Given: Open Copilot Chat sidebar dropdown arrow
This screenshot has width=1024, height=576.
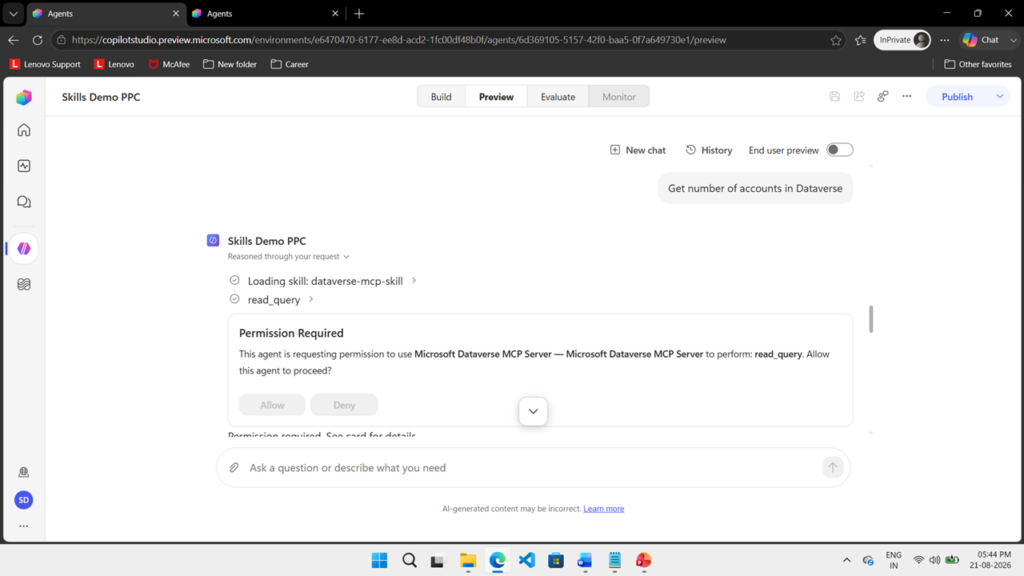Looking at the screenshot, I should (1013, 40).
